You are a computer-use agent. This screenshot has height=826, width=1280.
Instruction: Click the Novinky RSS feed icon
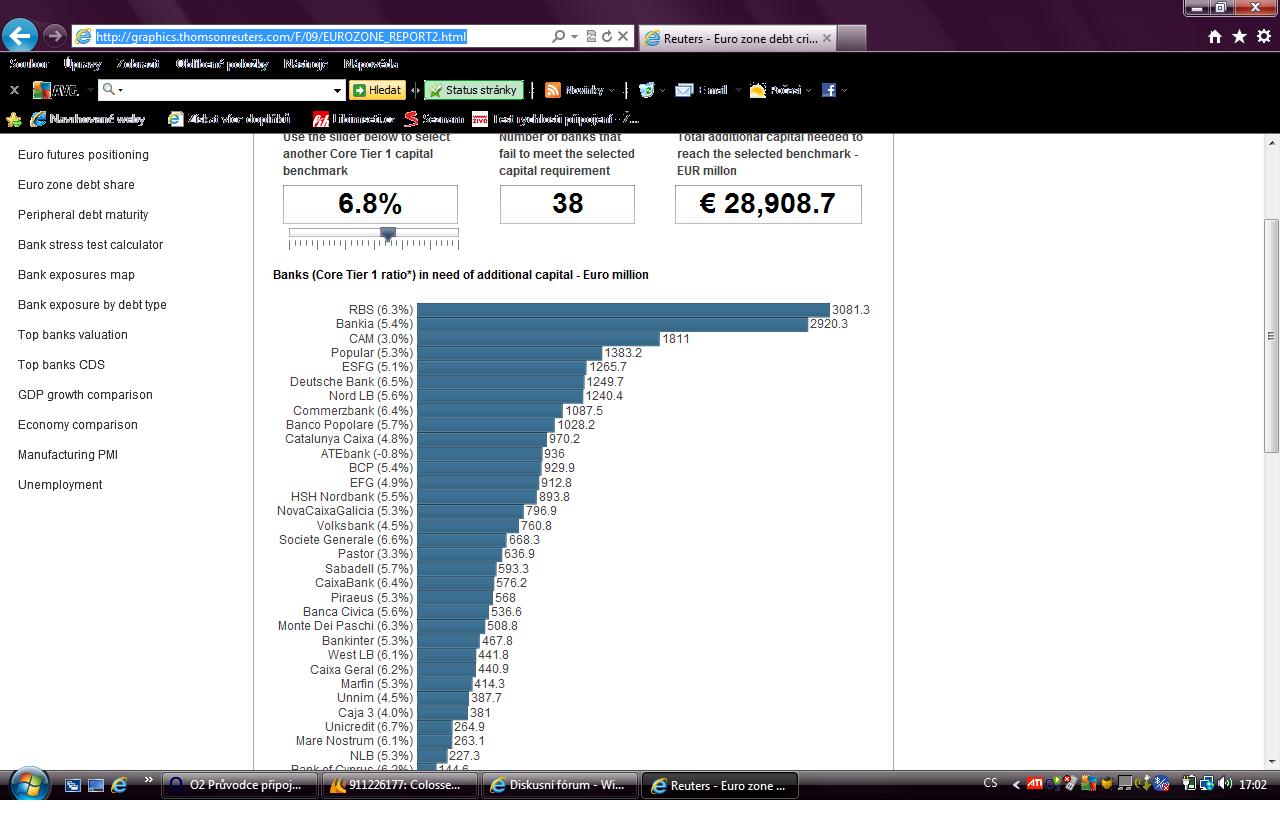(552, 90)
